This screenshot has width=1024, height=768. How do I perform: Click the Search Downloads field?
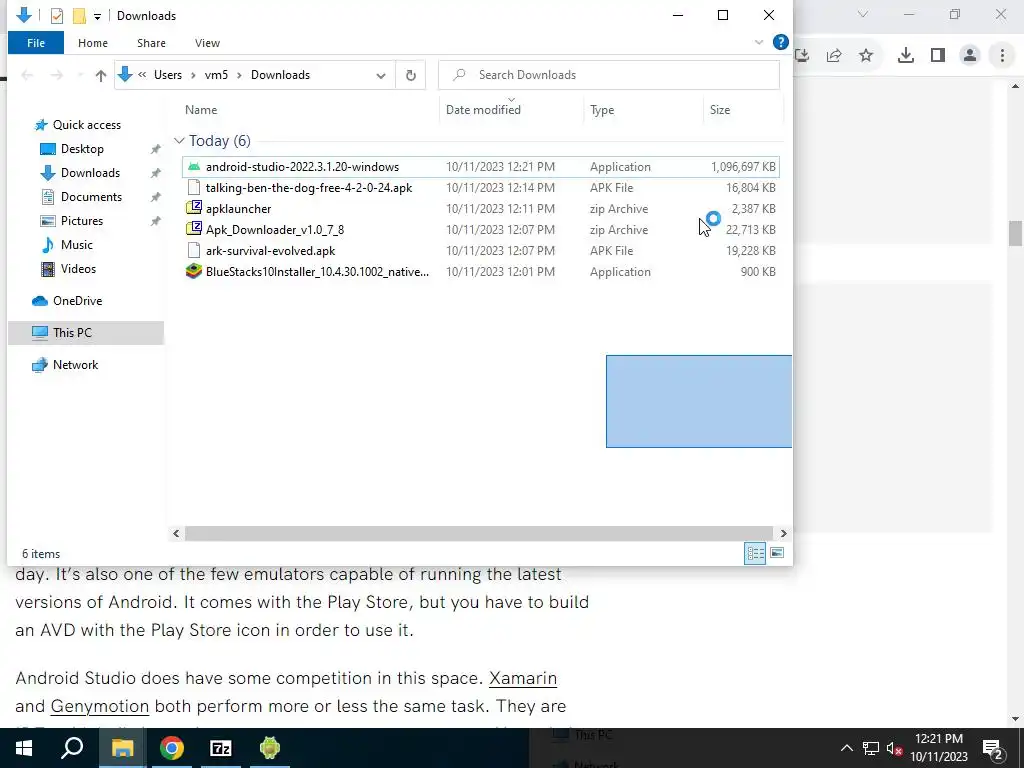tap(609, 75)
